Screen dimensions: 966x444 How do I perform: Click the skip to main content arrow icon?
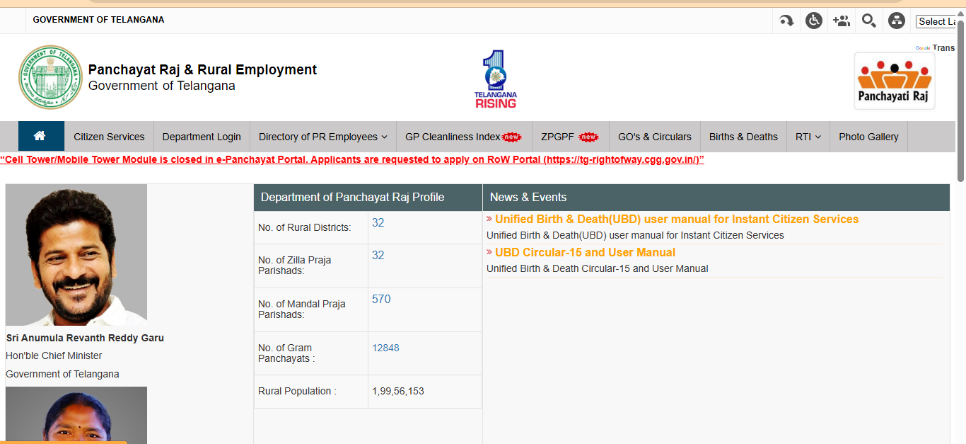(786, 21)
